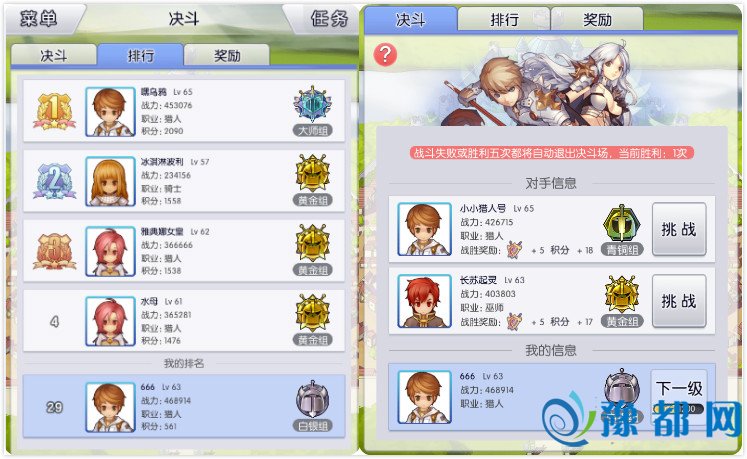Screen dimensions: 747x459
Task: Click the 白银组 silver helmet badge in my rank
Action: pyautogui.click(x=313, y=407)
